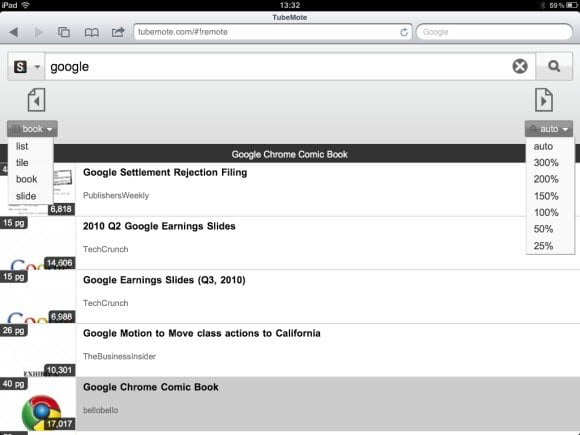Click the 17,017 view count
This screenshot has width=580, height=435.
(60, 424)
